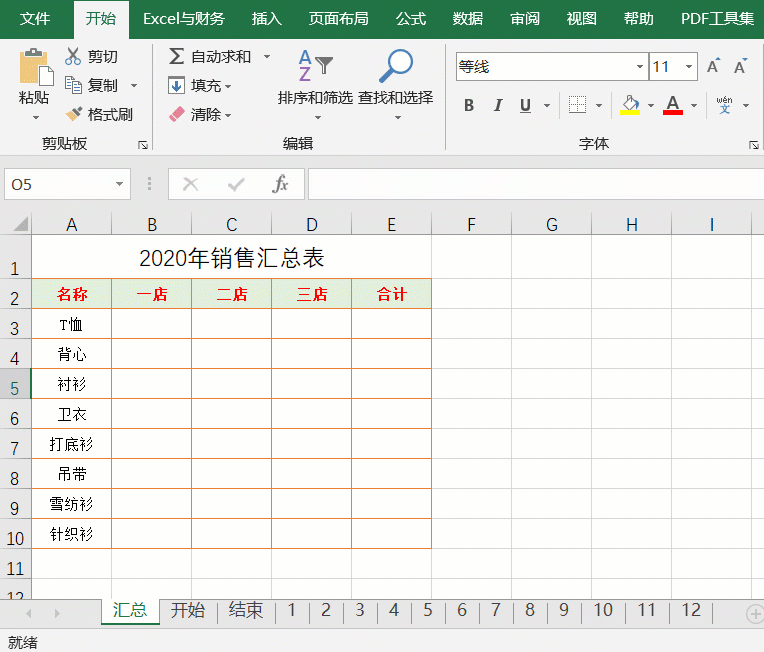764x652 pixels.
Task: Switch to the 页面布局 ribbon tab
Action: [338, 19]
